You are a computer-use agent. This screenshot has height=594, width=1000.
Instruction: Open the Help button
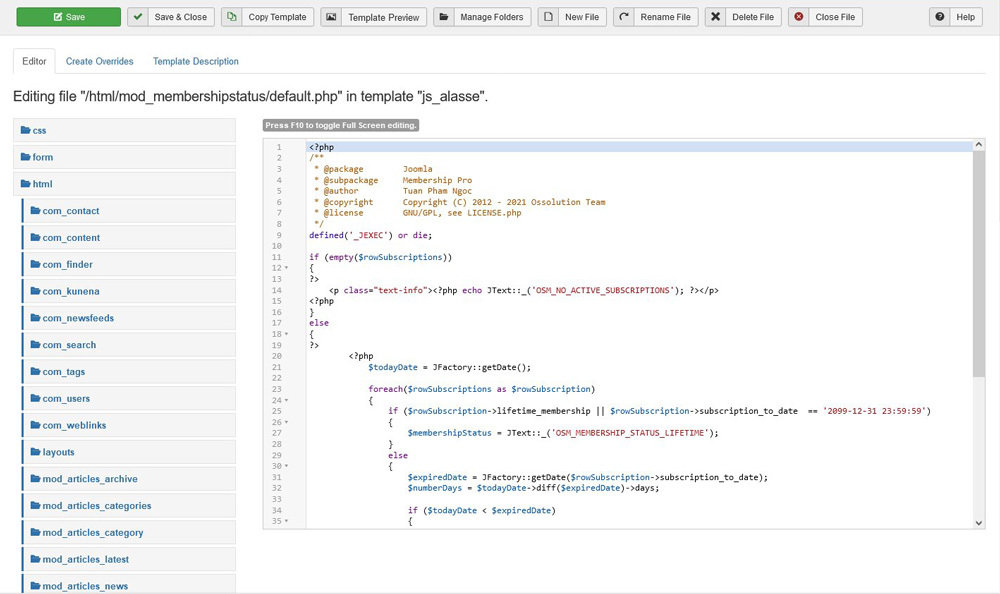pyautogui.click(x=955, y=17)
